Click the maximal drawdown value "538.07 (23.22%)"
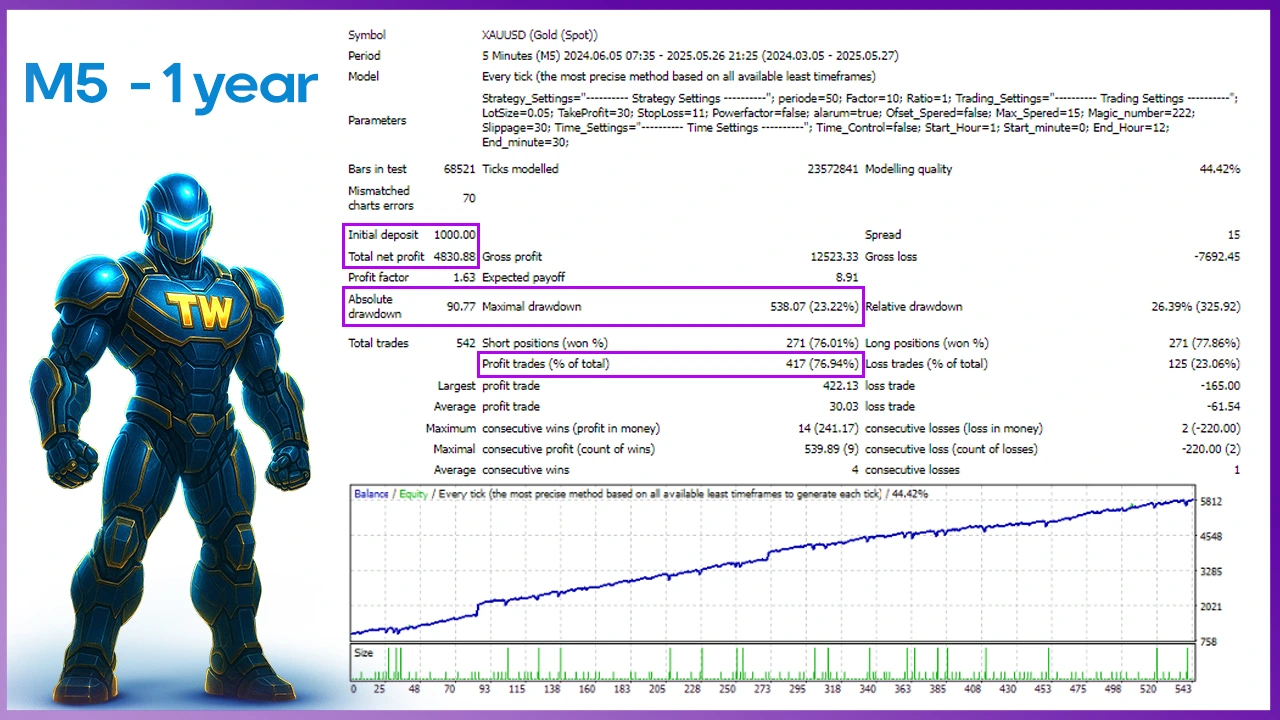The image size is (1280, 720). coord(814,307)
